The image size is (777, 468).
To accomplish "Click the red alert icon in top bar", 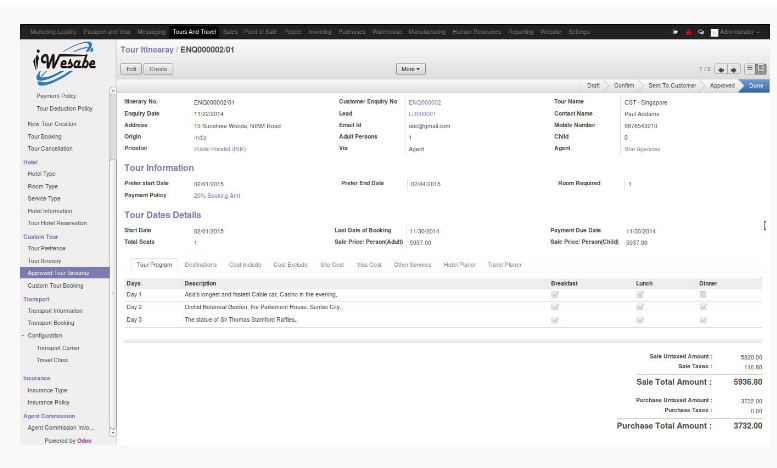I will (688, 32).
